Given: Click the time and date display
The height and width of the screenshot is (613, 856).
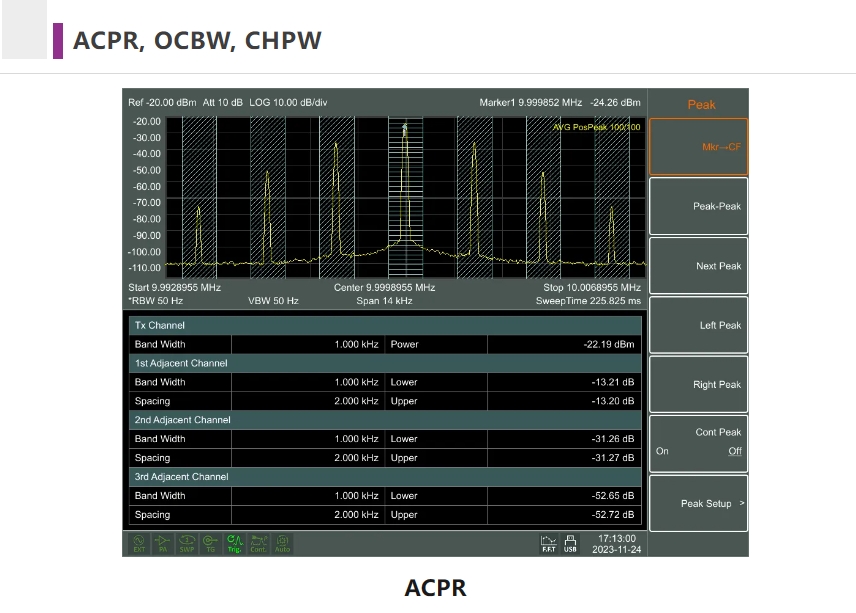Looking at the screenshot, I should [616, 544].
